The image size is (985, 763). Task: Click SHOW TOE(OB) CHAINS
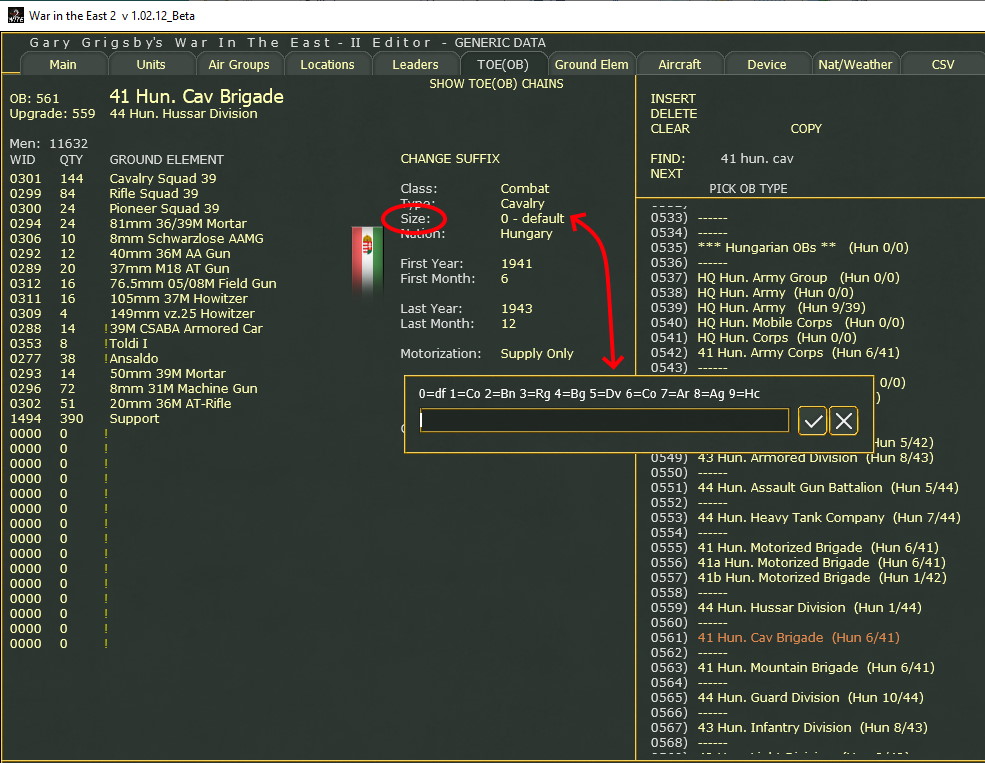(x=496, y=84)
